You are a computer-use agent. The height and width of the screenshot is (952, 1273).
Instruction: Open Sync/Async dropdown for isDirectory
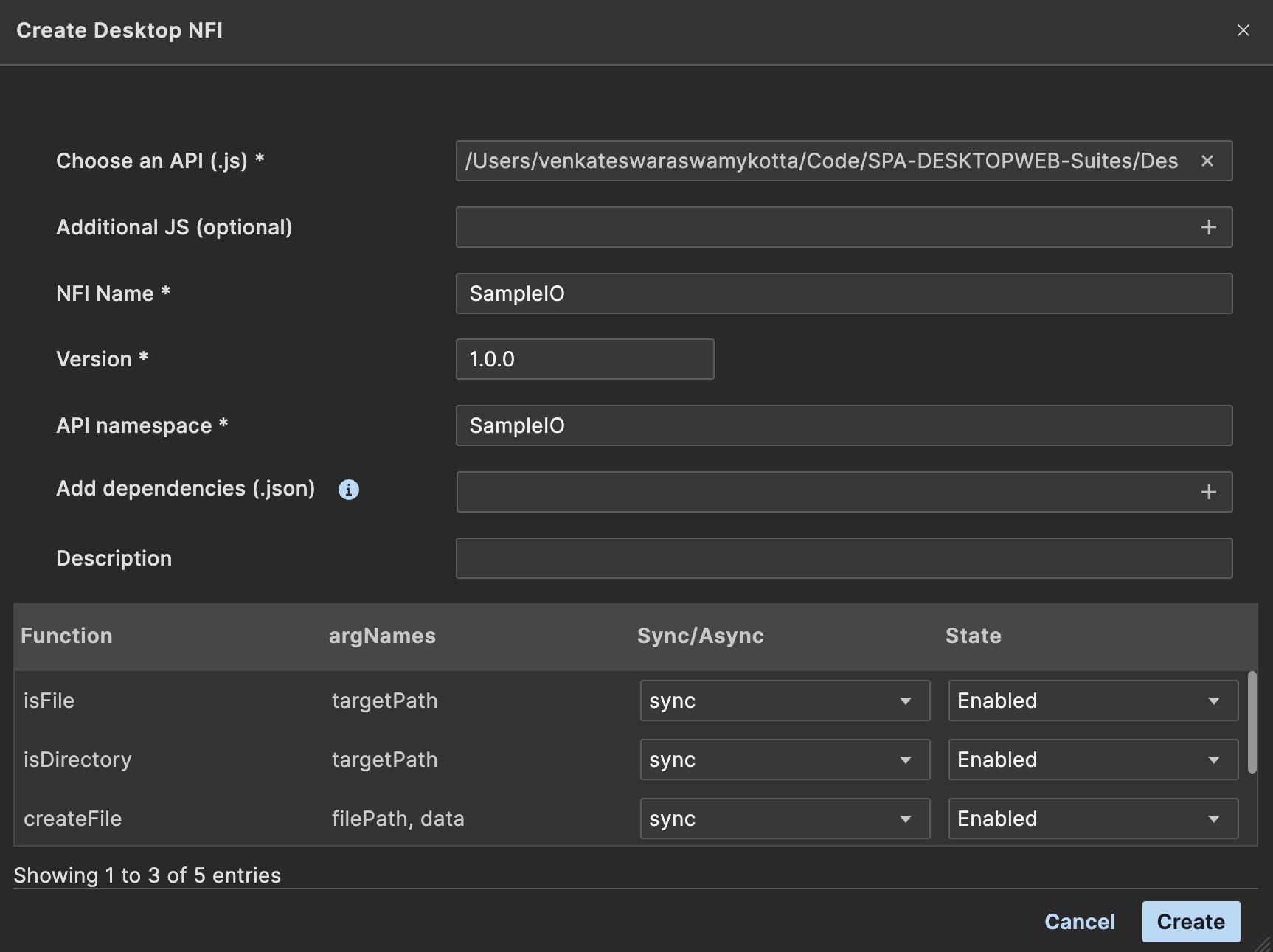(784, 760)
